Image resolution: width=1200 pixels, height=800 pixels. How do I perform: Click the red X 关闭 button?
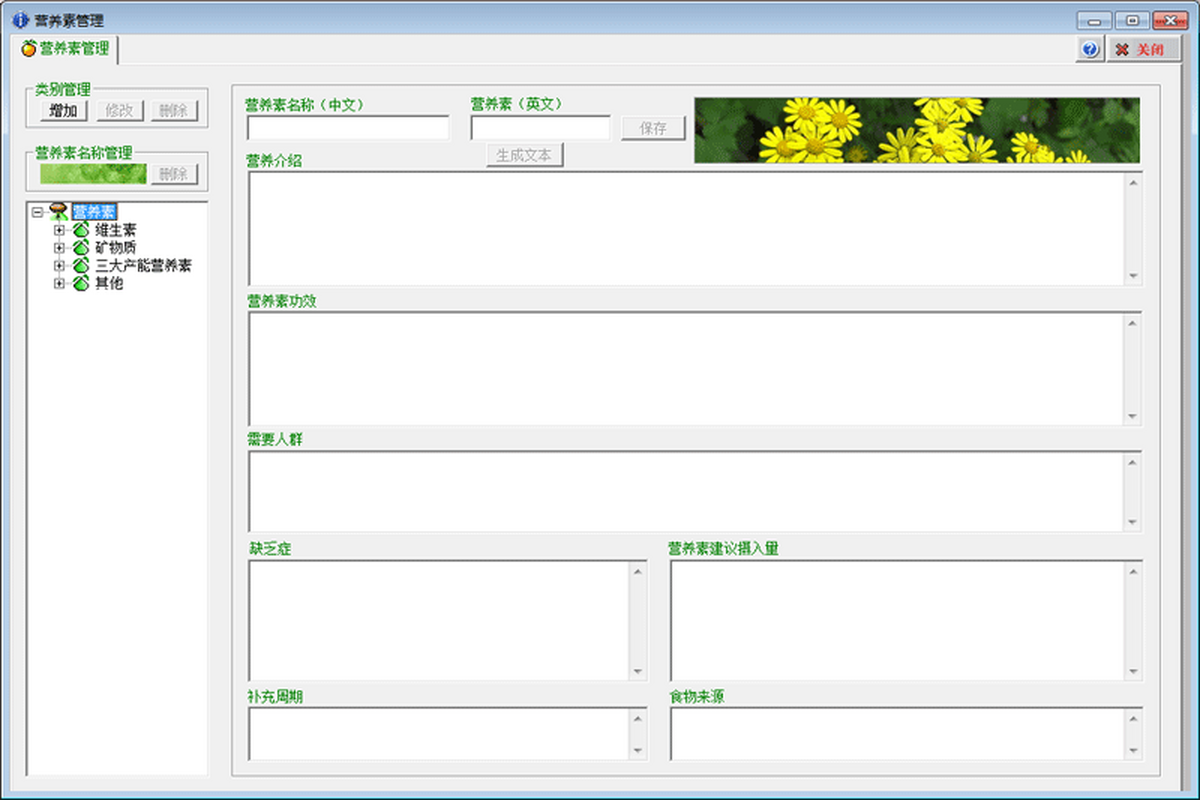click(1142, 50)
